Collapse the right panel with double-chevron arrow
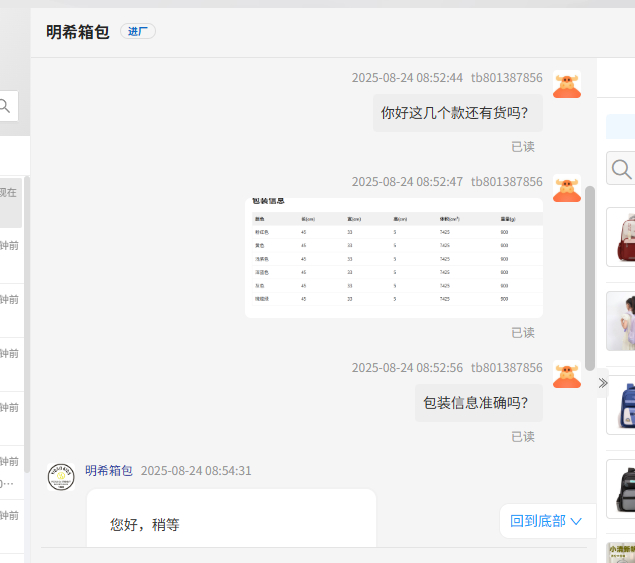635x563 pixels. pyautogui.click(x=602, y=383)
